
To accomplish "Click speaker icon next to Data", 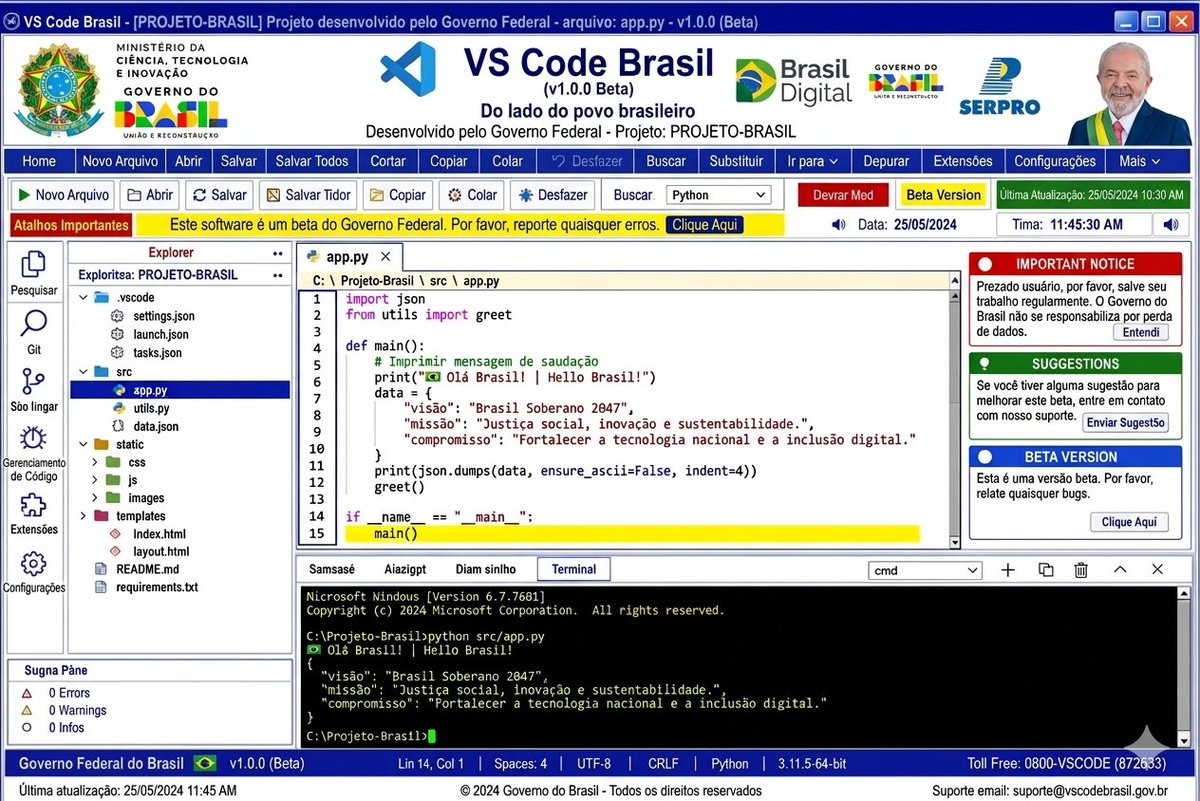I will pos(839,225).
